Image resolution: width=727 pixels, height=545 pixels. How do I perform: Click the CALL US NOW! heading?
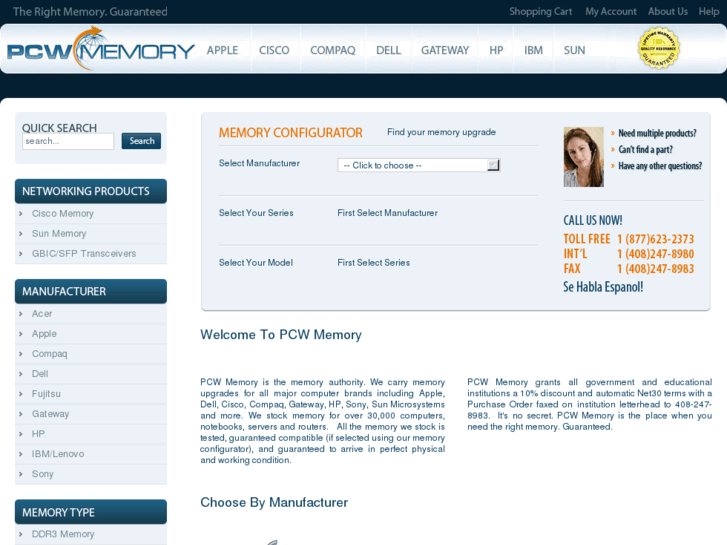click(593, 220)
